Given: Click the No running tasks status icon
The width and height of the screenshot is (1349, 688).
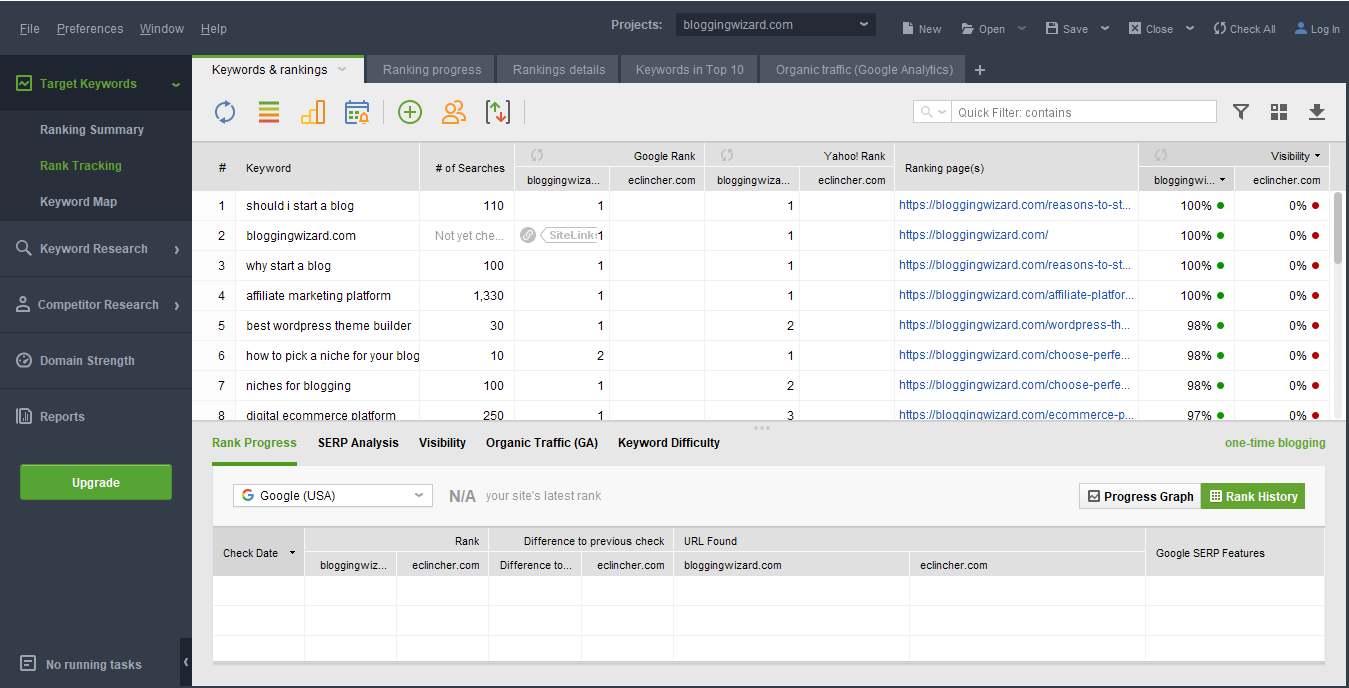Looking at the screenshot, I should point(28,664).
